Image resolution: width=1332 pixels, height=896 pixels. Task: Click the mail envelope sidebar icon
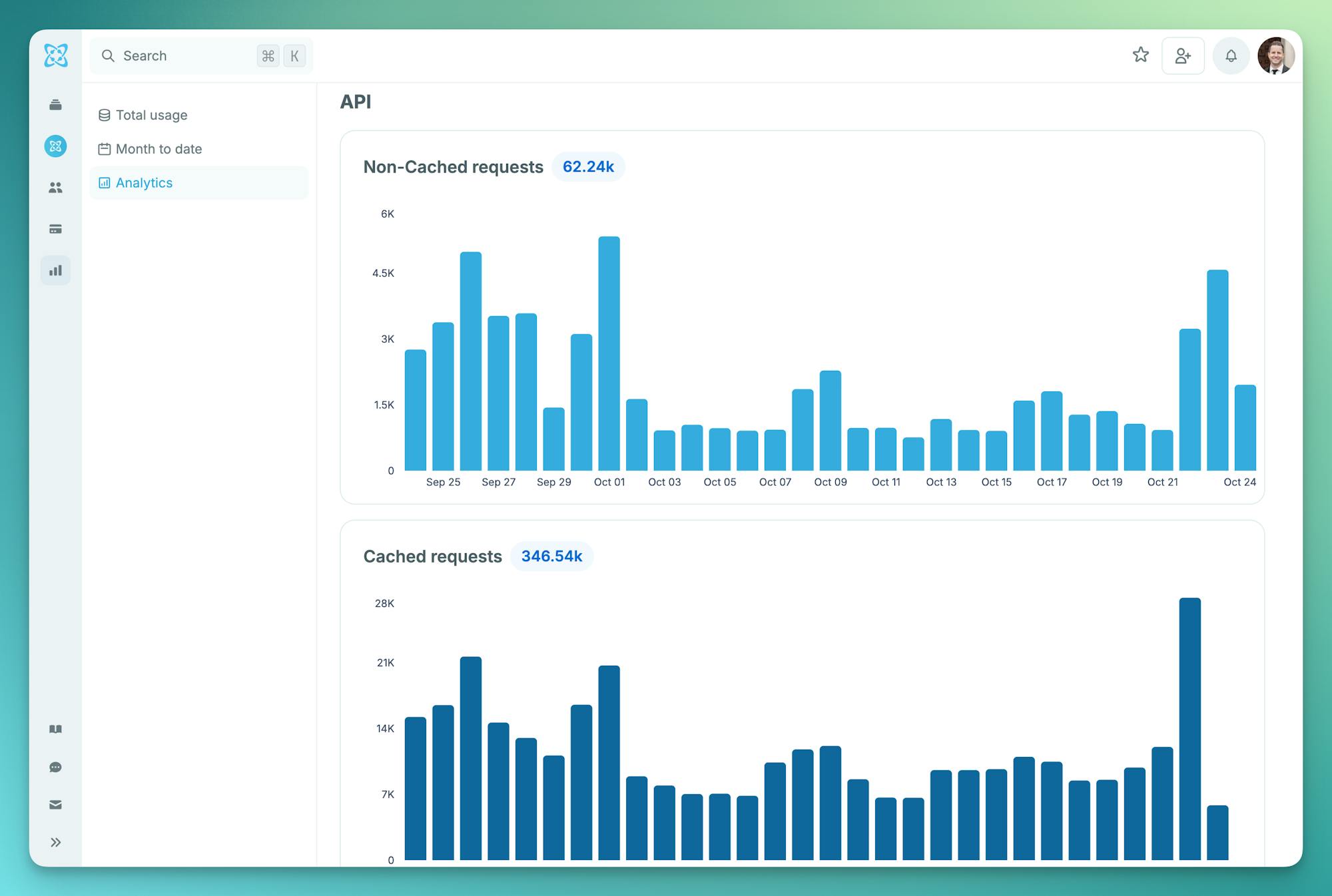point(56,805)
